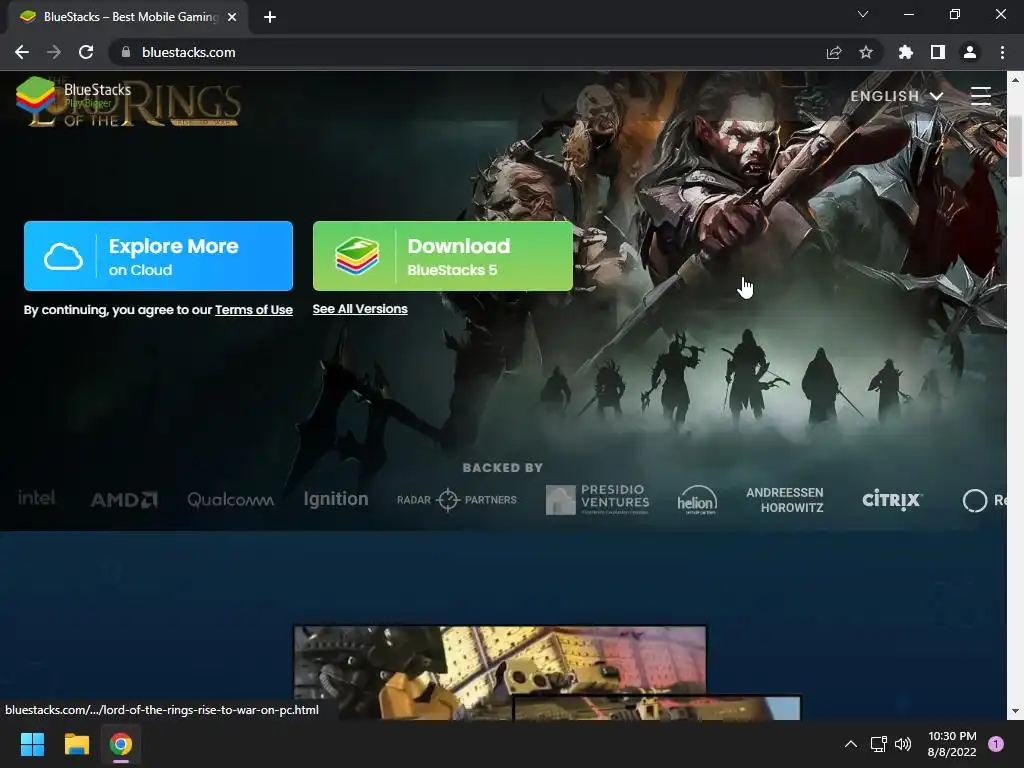Open File Explorer from taskbar
This screenshot has height=768, width=1024.
[x=76, y=744]
